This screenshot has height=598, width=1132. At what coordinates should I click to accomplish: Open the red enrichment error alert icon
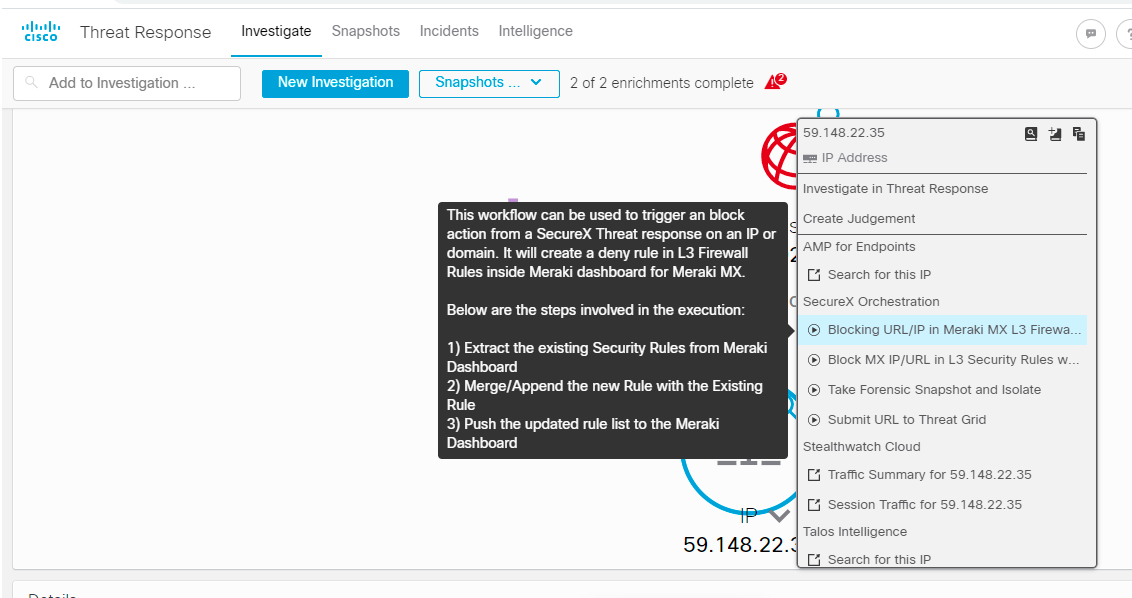tap(776, 82)
